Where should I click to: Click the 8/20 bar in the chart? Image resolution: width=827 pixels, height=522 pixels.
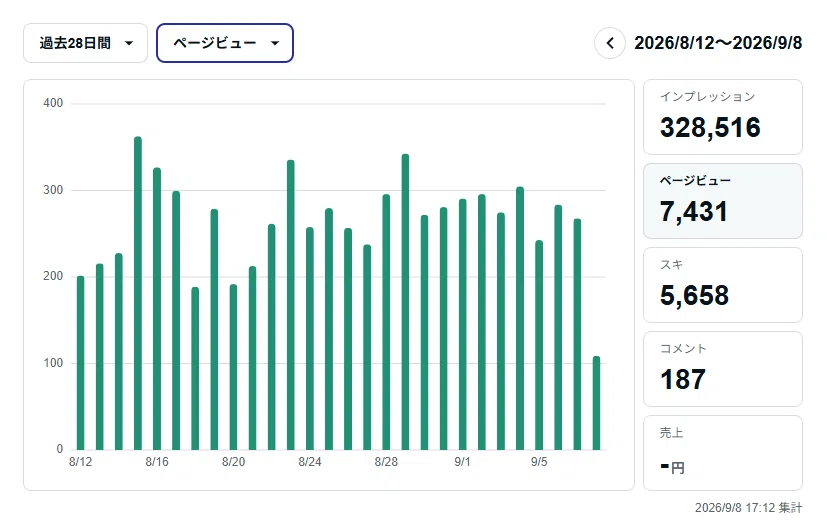click(233, 367)
